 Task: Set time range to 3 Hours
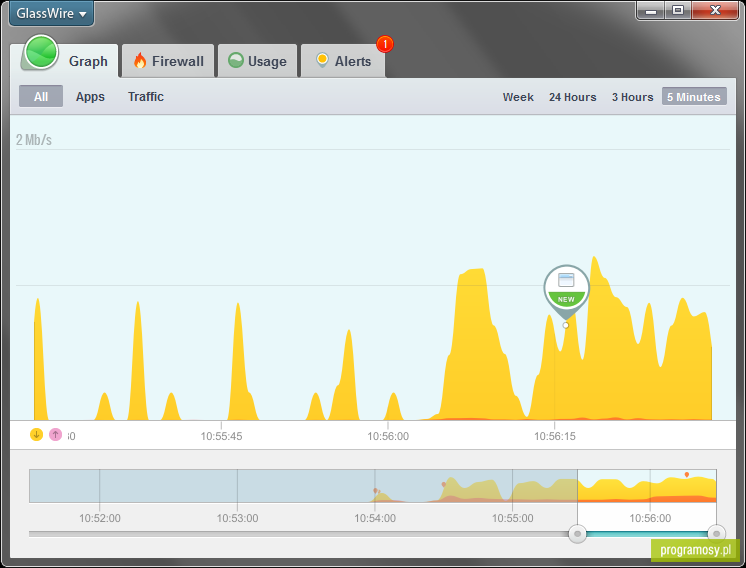(632, 97)
